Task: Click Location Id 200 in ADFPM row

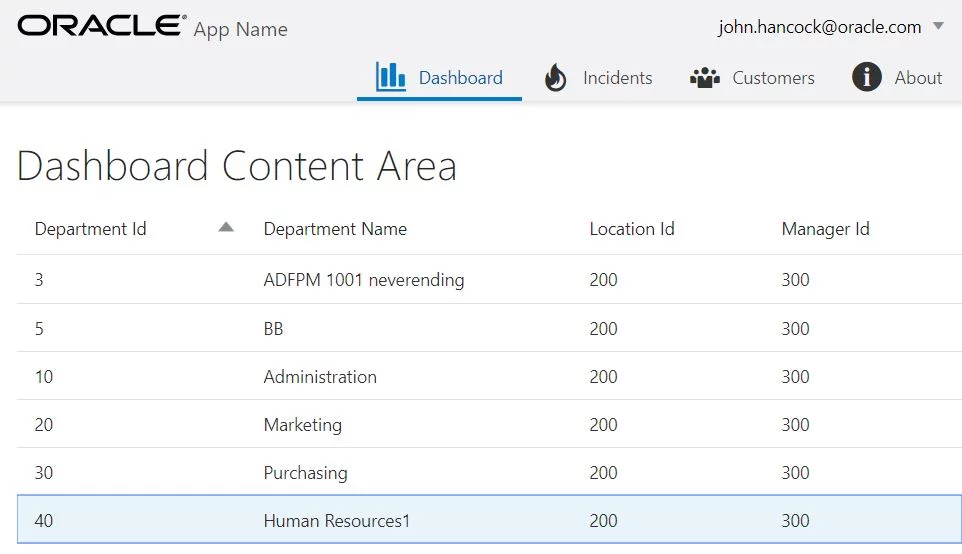Action: point(604,280)
